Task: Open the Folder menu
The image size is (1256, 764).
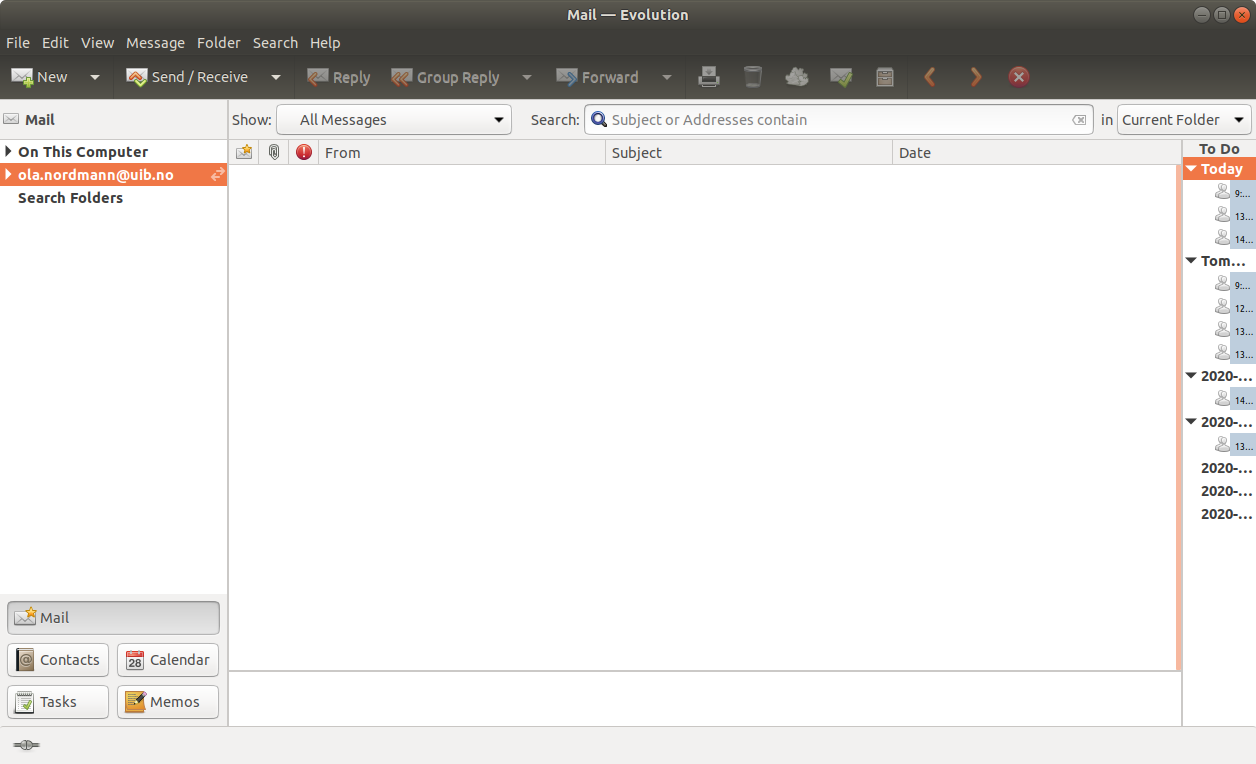Action: tap(218, 43)
